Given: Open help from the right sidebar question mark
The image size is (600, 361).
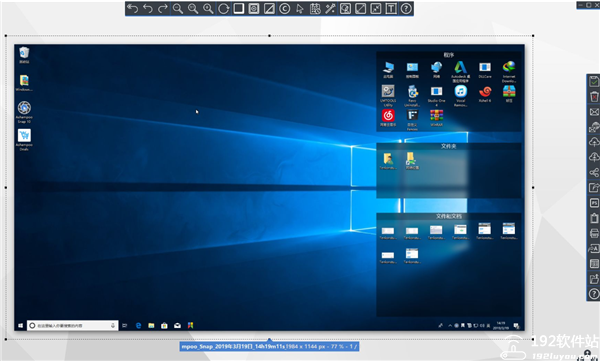Looking at the screenshot, I should pos(594,294).
